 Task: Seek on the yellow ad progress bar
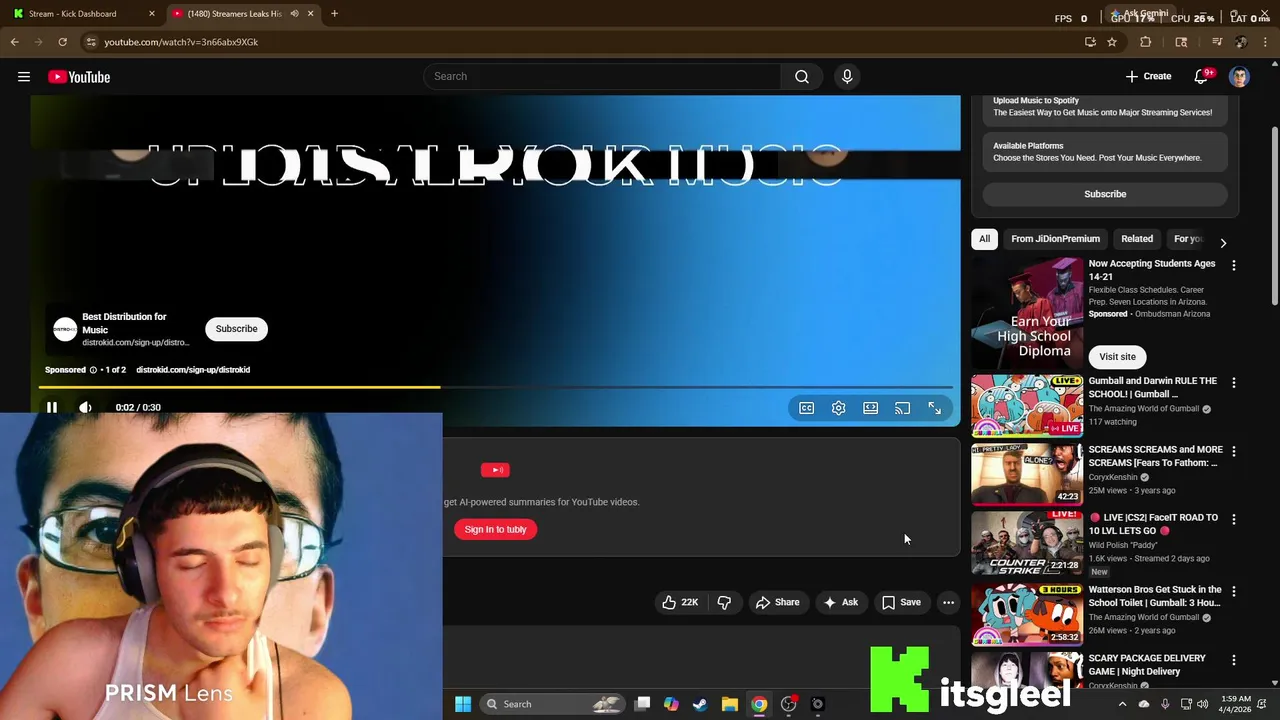(x=496, y=387)
